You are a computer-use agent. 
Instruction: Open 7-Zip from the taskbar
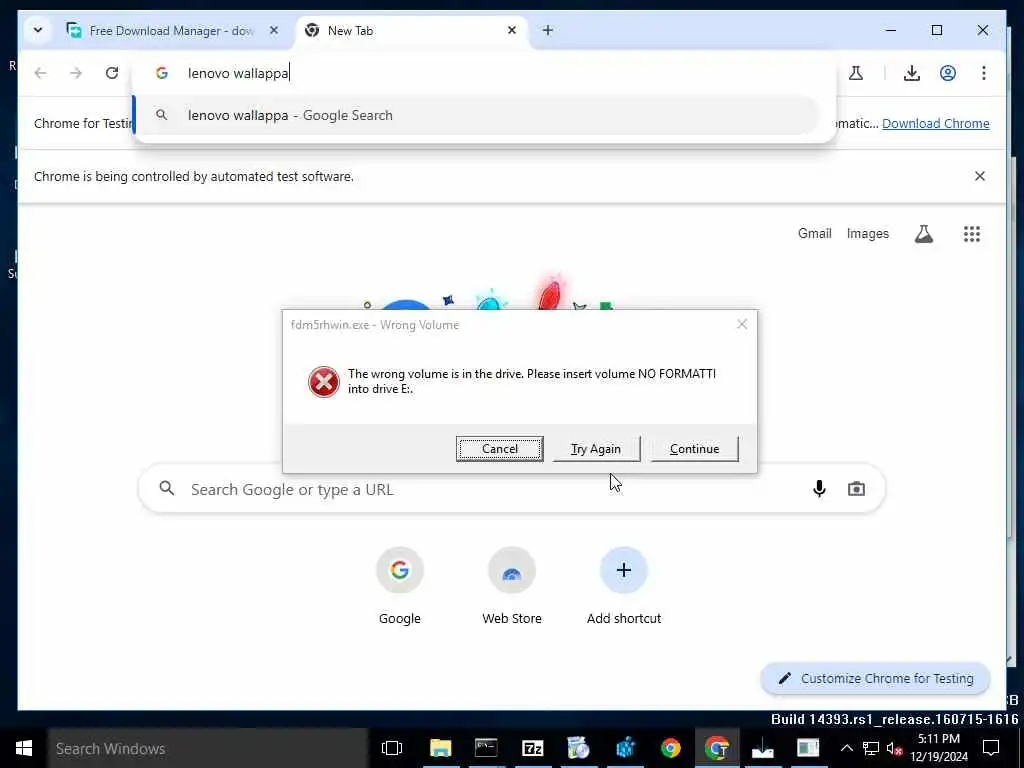pyautogui.click(x=533, y=748)
